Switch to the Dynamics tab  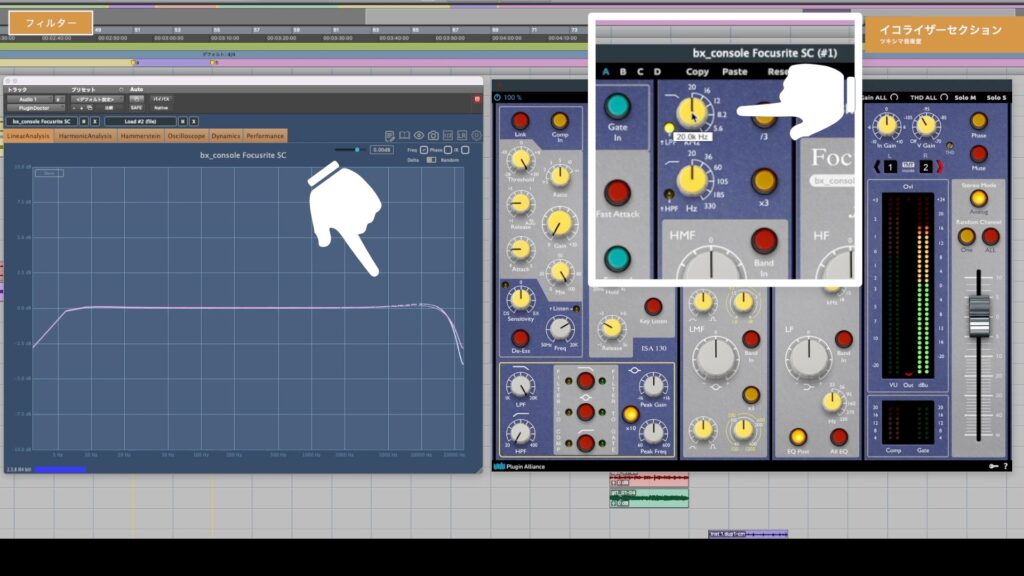click(226, 136)
